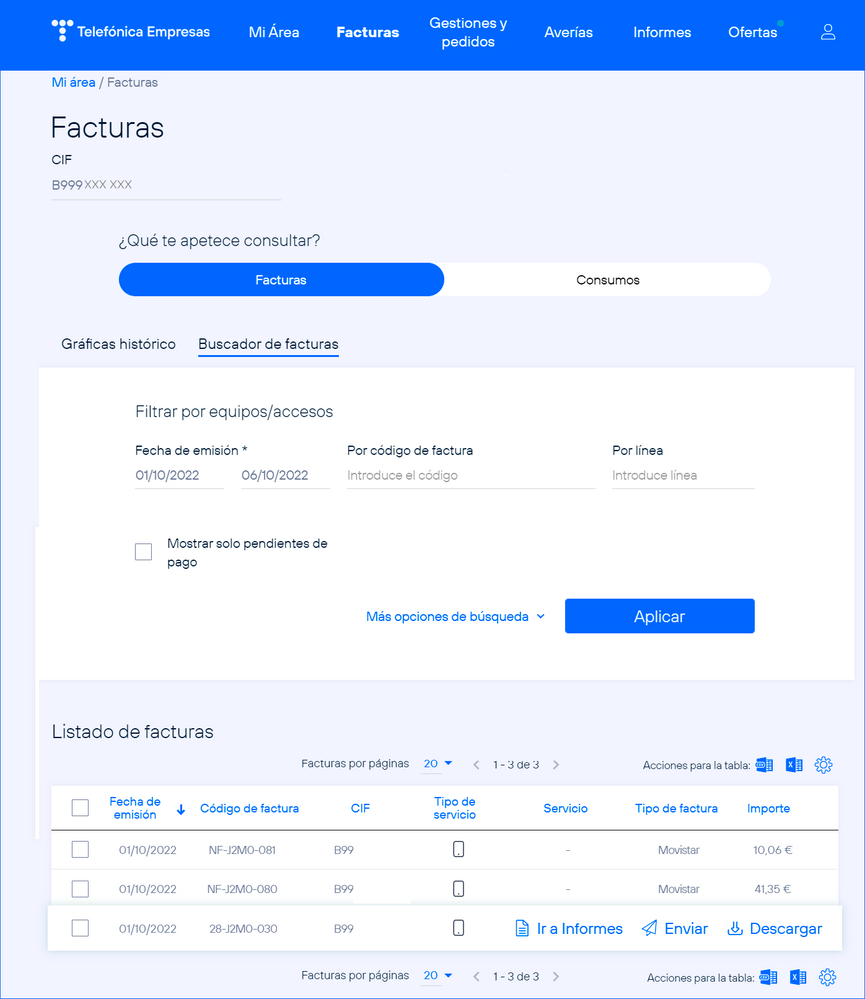Image resolution: width=865 pixels, height=999 pixels.
Task: Click the Telefónica Empresas logo
Action: [x=131, y=31]
